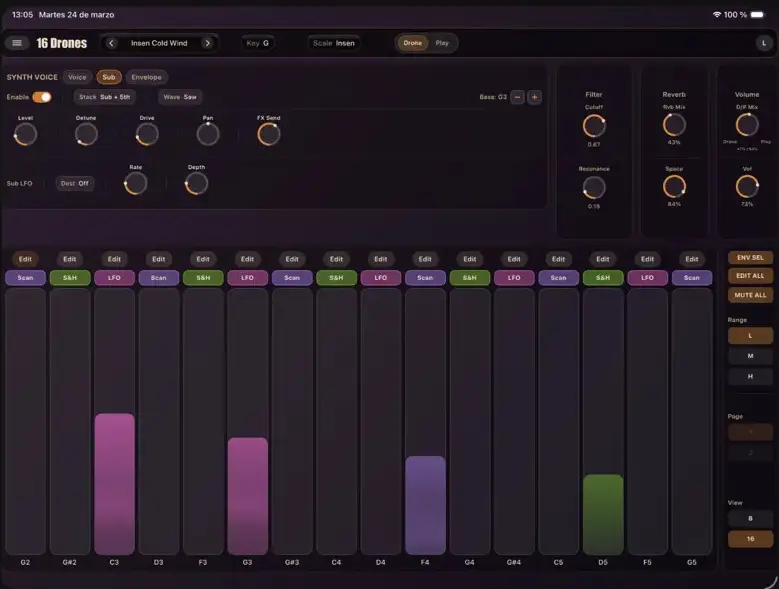The height and width of the screenshot is (589, 779).
Task: Adjust the FX Send knob
Action: 269,134
